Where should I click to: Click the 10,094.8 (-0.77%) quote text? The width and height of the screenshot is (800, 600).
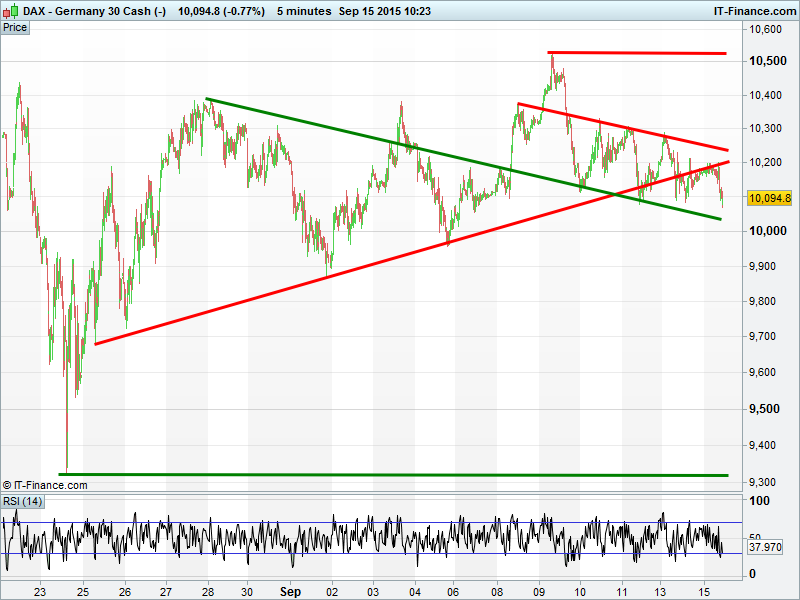pos(221,11)
